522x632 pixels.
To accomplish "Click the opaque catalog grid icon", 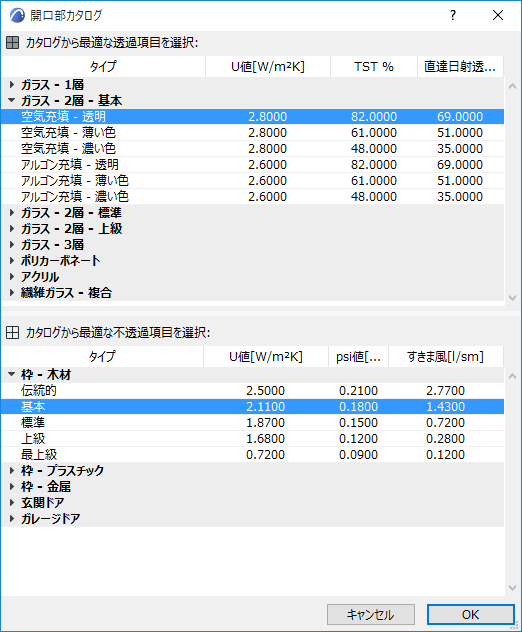I will click(12, 333).
